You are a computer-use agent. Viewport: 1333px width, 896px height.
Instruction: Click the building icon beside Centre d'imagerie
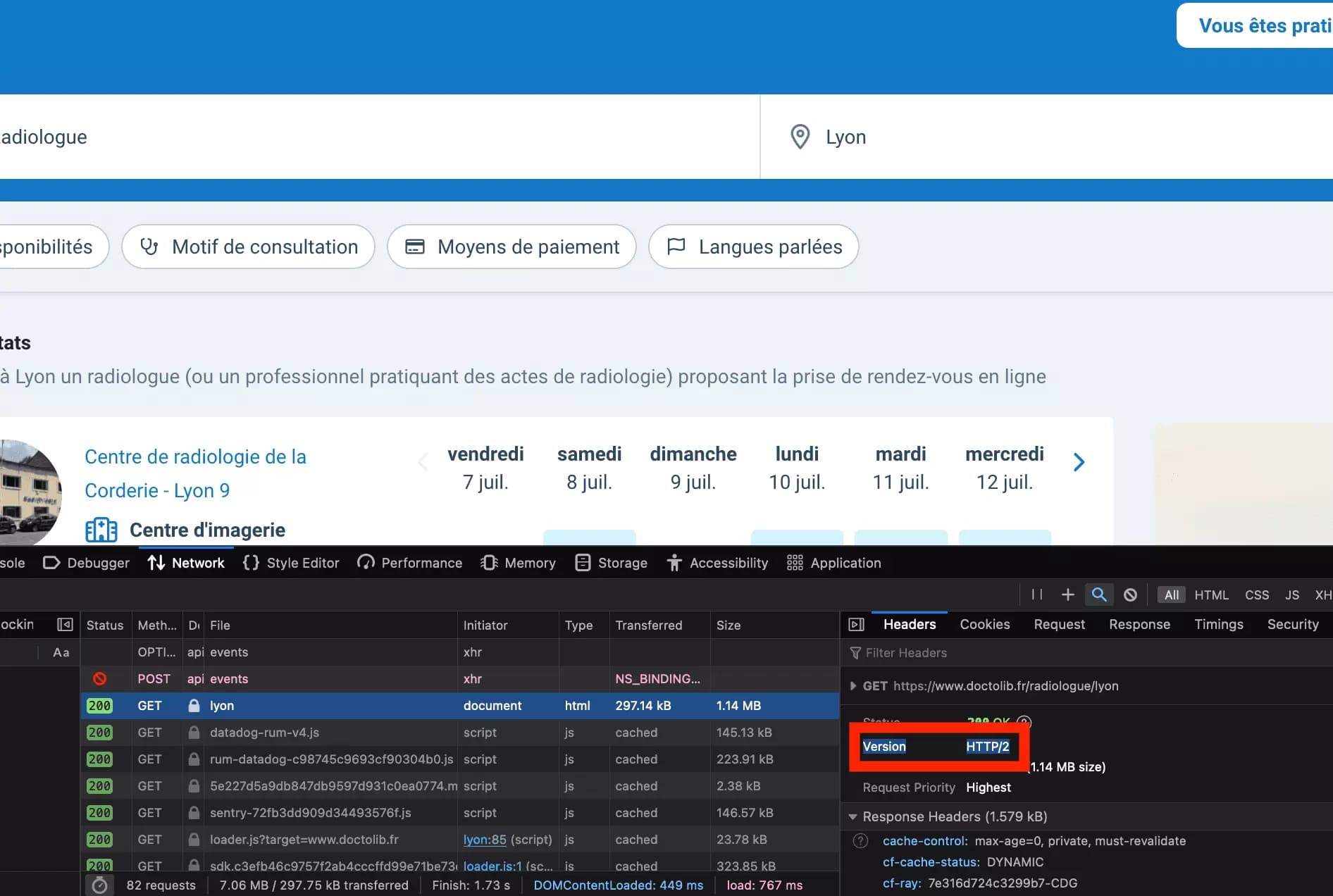pyautogui.click(x=101, y=530)
